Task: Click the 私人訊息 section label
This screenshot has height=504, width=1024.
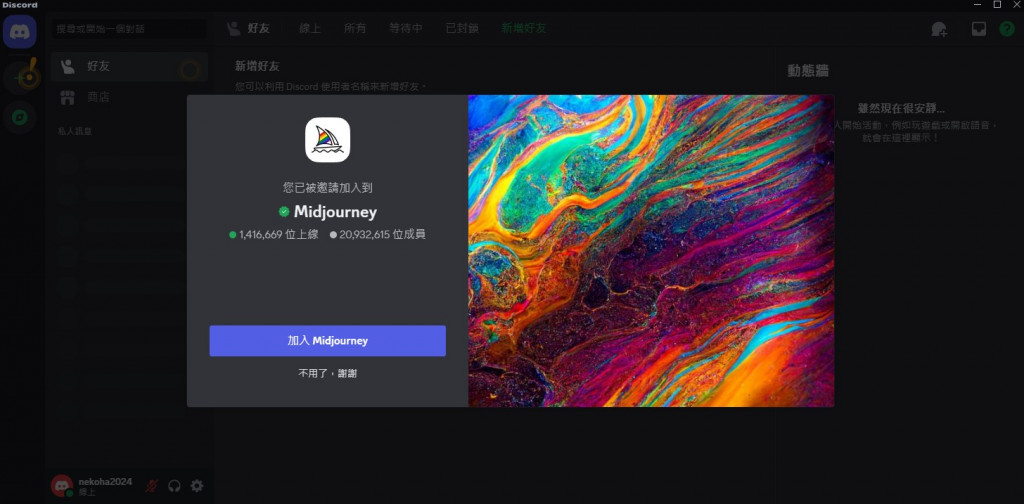Action: click(x=75, y=131)
